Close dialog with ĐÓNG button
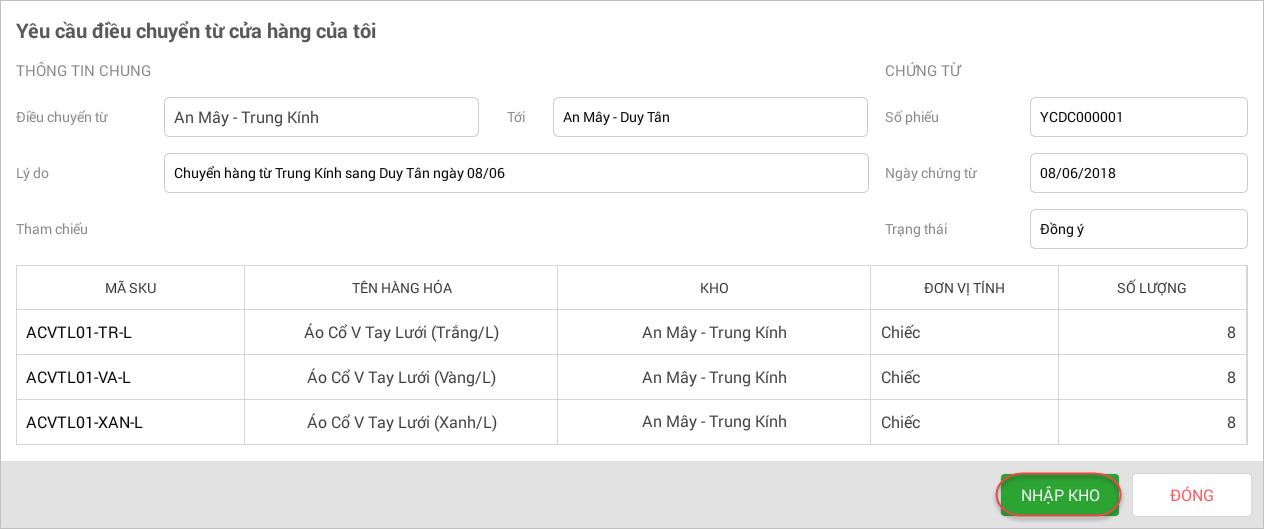This screenshot has height=529, width=1264. (x=1191, y=495)
